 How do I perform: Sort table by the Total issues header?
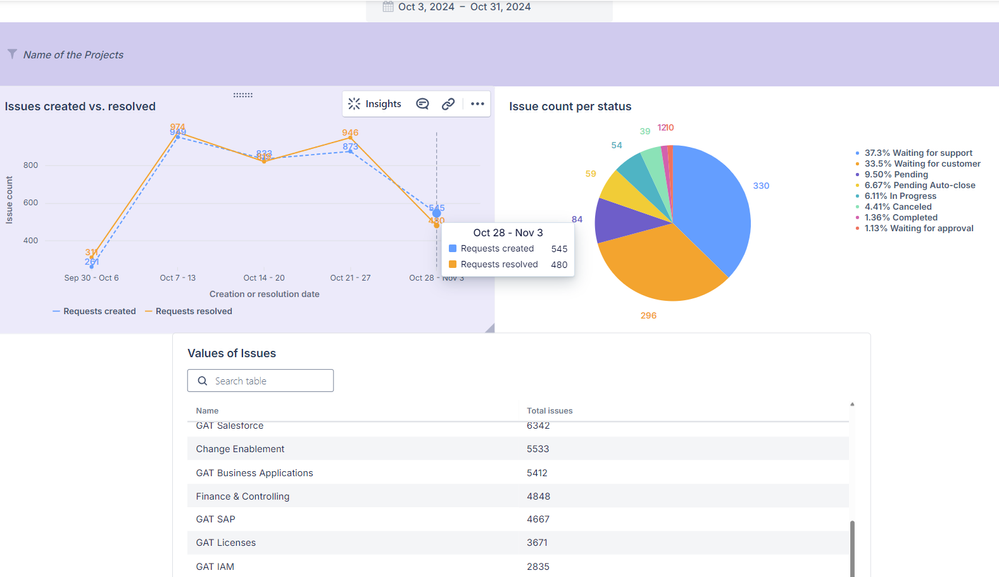click(550, 411)
